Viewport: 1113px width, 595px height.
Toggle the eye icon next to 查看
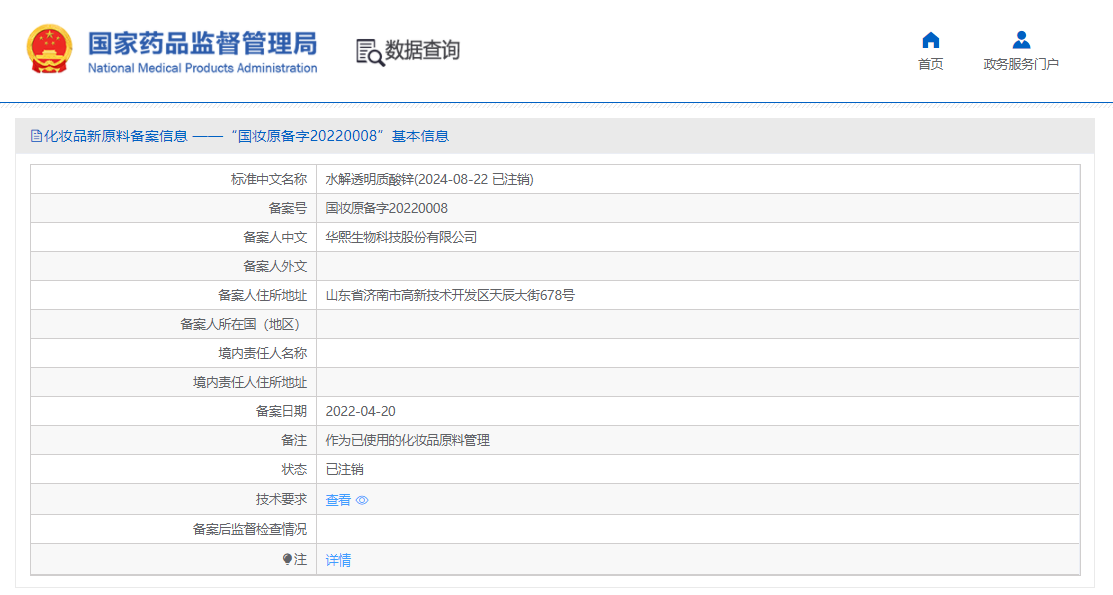point(362,499)
